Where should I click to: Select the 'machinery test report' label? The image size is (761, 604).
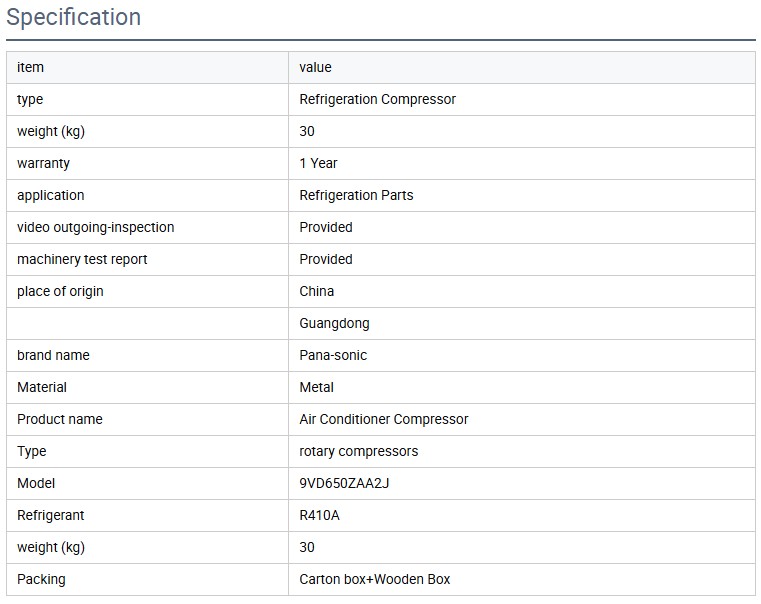coord(82,259)
